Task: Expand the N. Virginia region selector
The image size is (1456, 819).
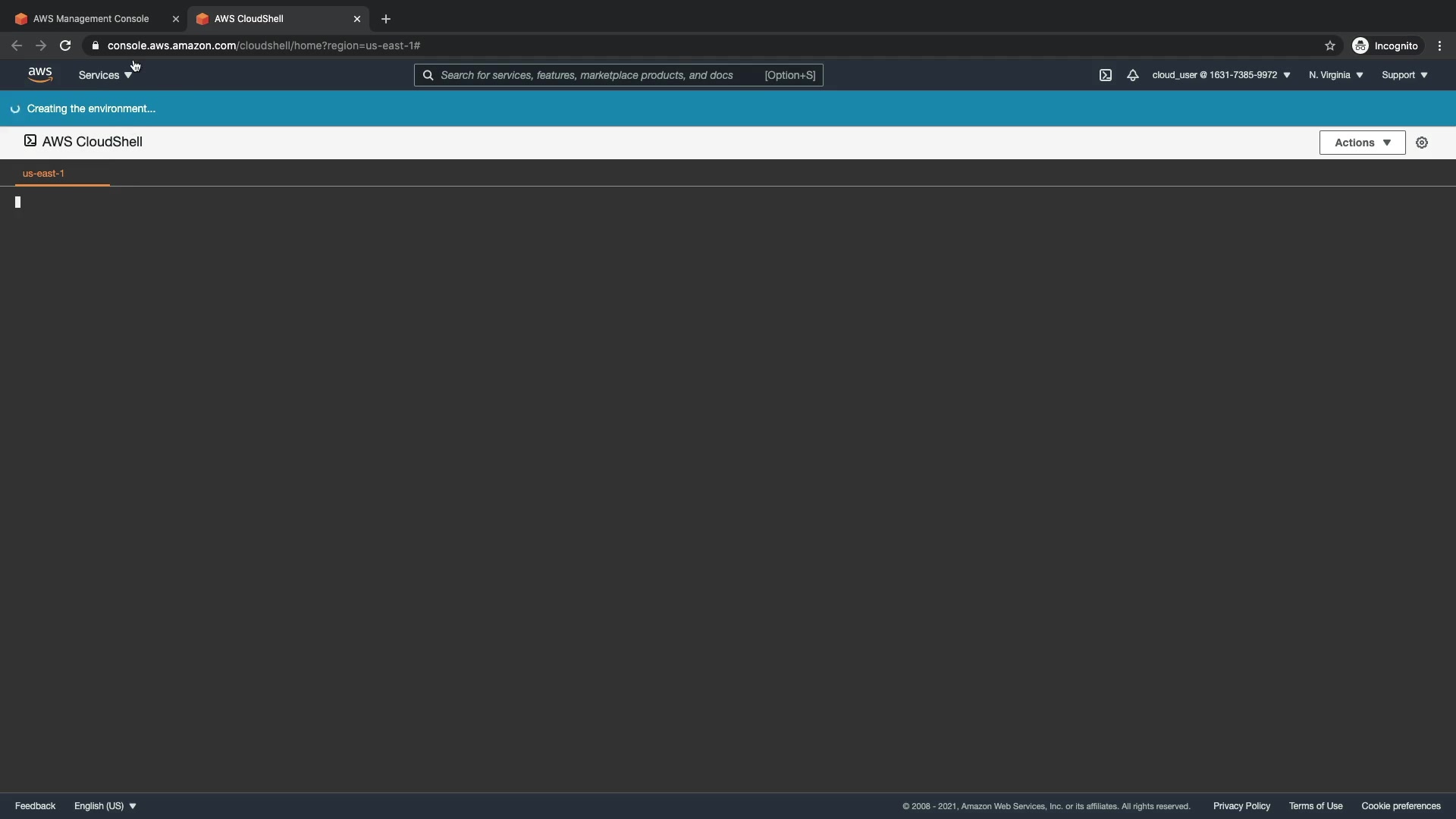Action: point(1335,75)
